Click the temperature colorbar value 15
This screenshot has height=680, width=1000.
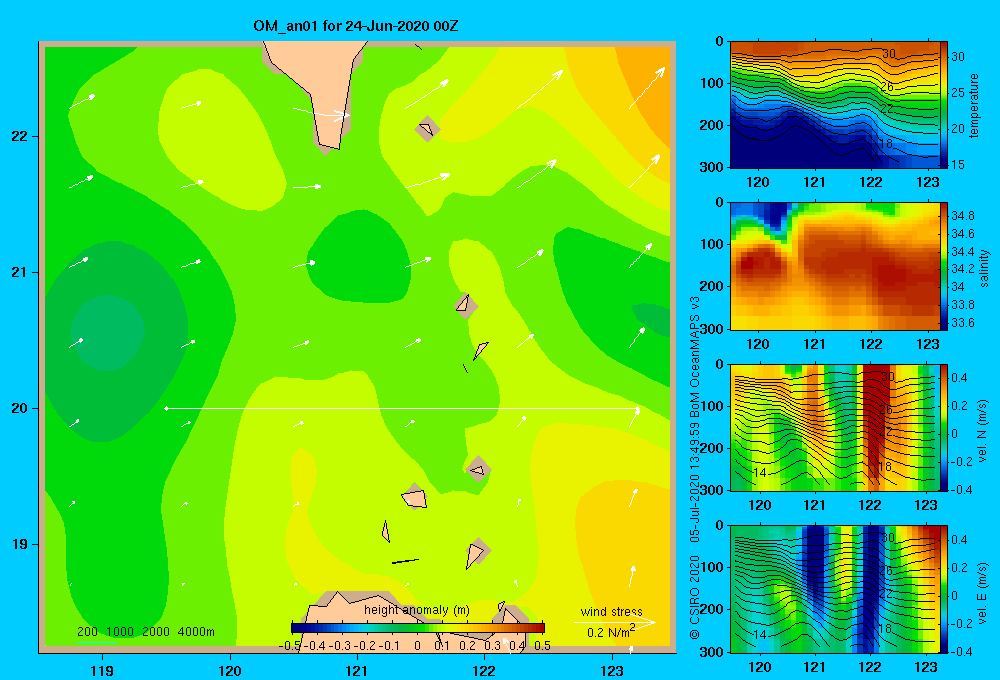point(957,165)
